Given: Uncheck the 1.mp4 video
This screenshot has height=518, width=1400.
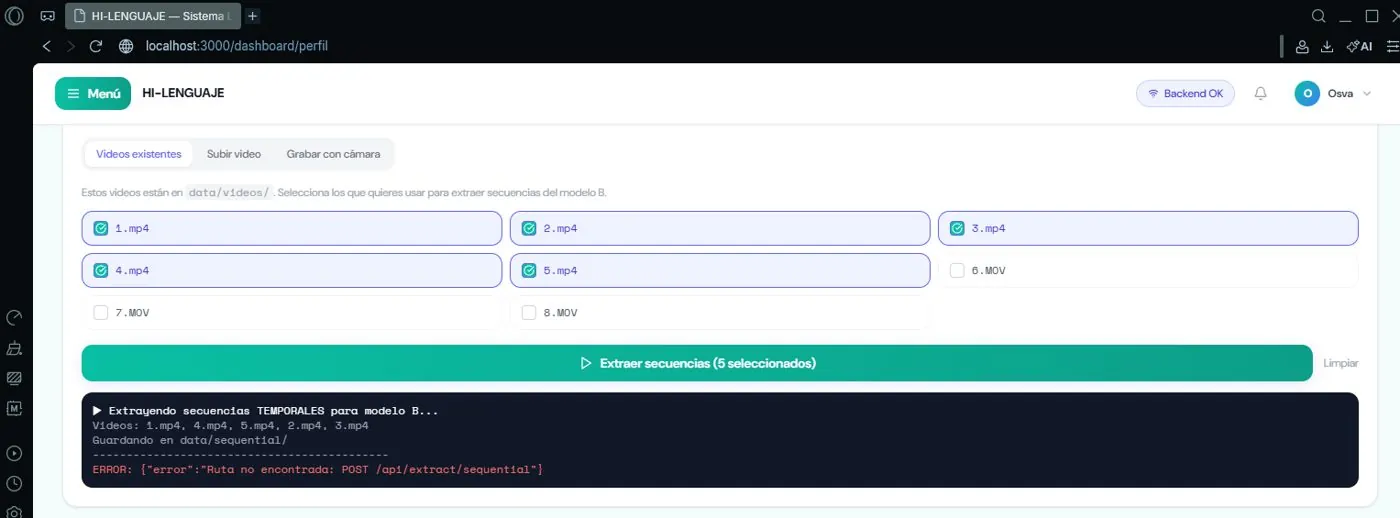Looking at the screenshot, I should click(100, 228).
